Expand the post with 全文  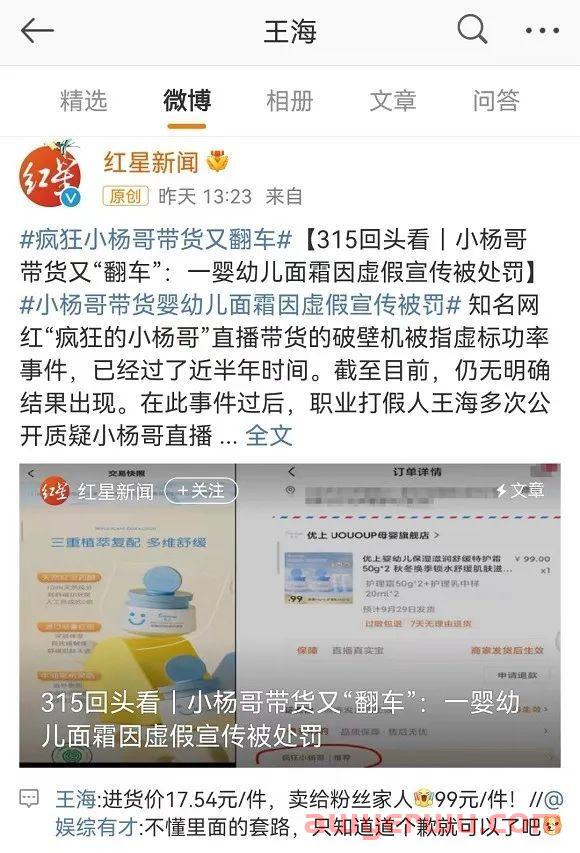[x=269, y=436]
